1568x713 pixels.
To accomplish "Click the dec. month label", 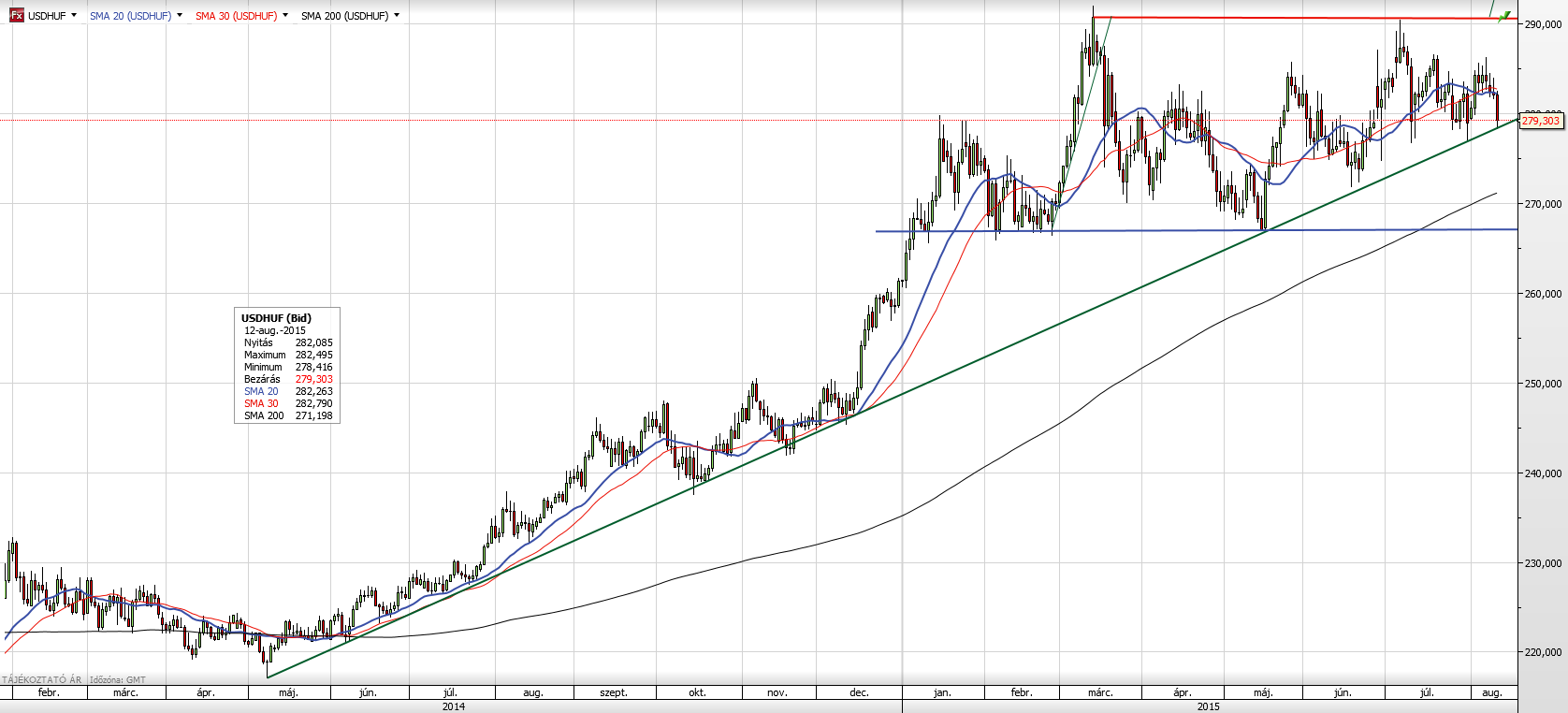I will tap(859, 692).
